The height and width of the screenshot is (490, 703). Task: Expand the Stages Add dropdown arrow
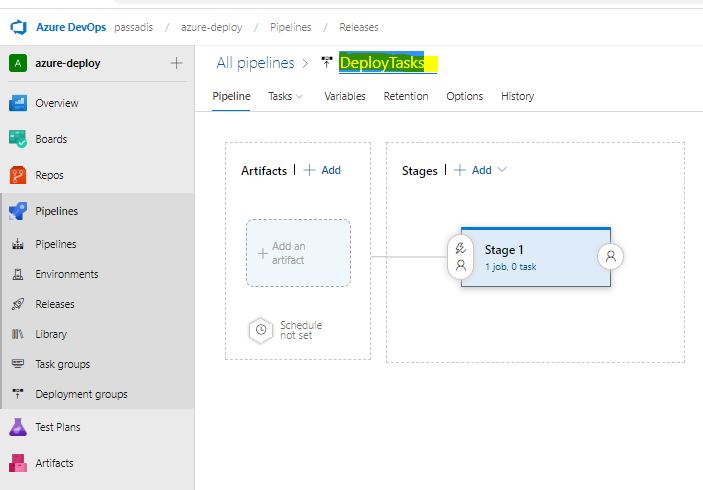[502, 170]
